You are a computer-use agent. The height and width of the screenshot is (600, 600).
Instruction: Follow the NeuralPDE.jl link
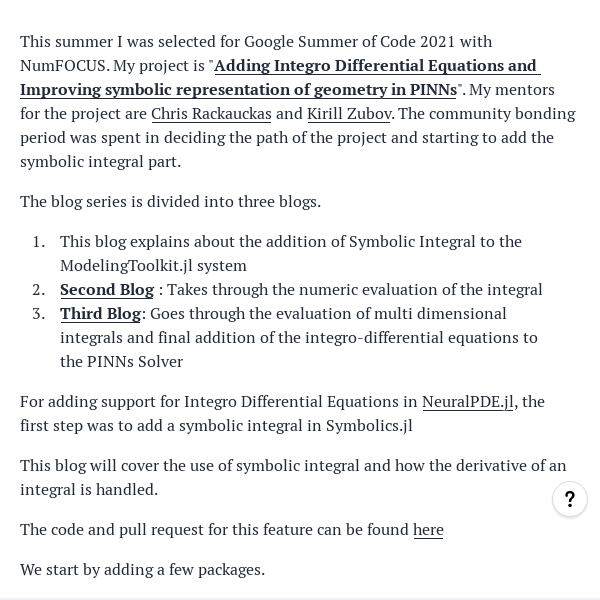[468, 402]
